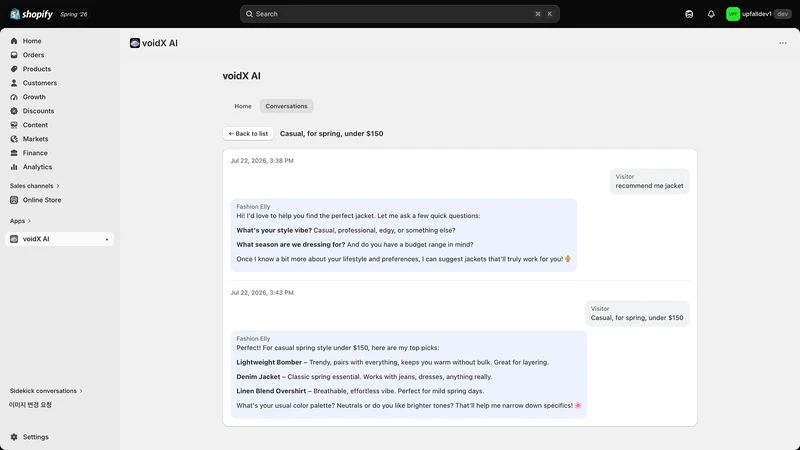Open the Orders sidebar icon
This screenshot has height=450, width=800.
pos(14,55)
